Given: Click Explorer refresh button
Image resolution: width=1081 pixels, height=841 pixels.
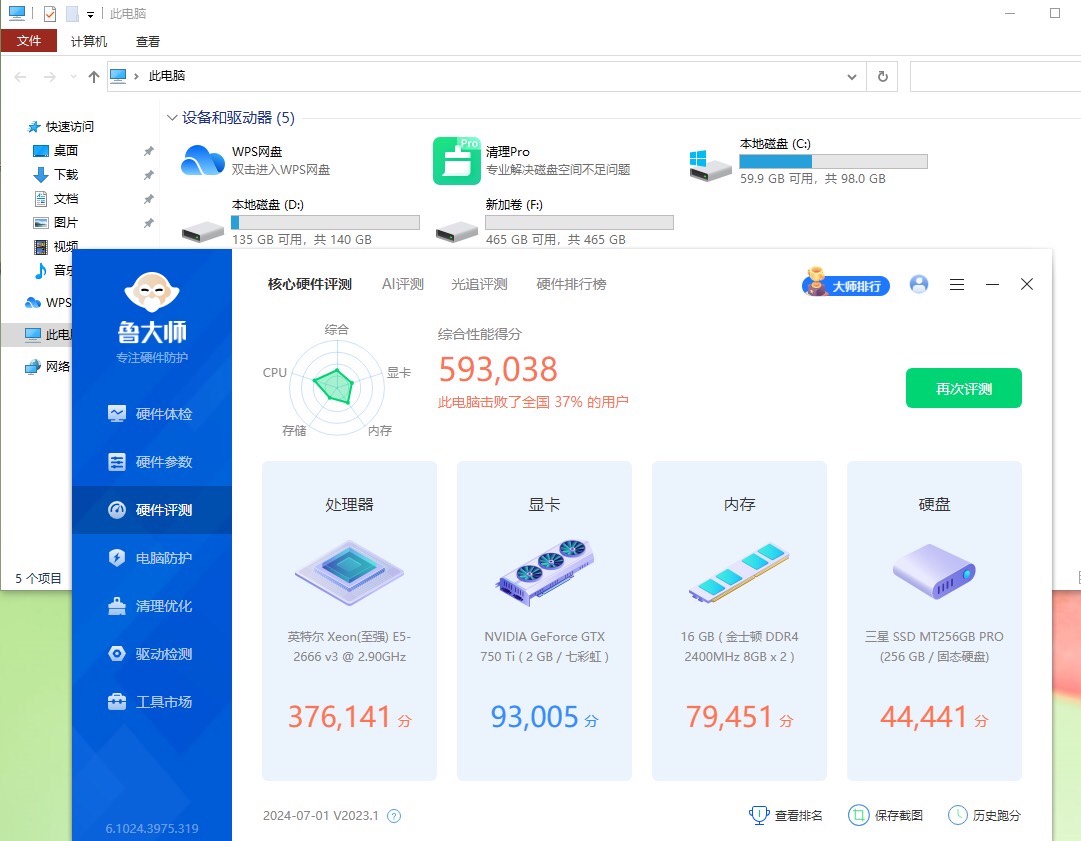Looking at the screenshot, I should click(x=882, y=77).
